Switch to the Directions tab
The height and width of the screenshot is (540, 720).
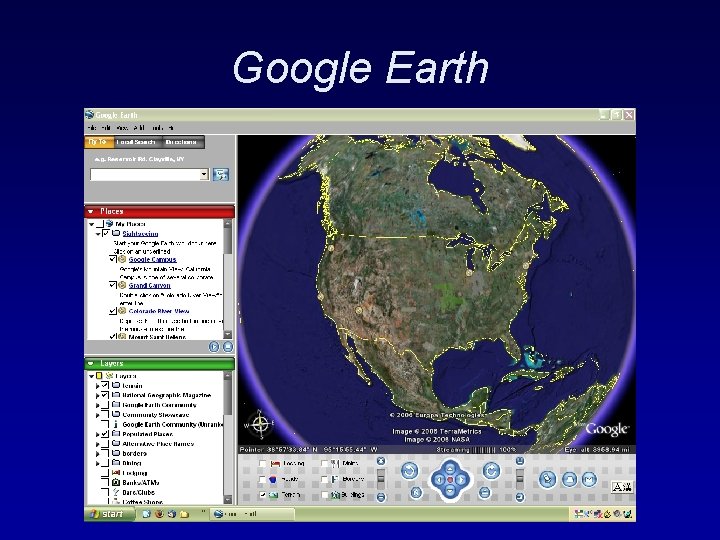183,142
